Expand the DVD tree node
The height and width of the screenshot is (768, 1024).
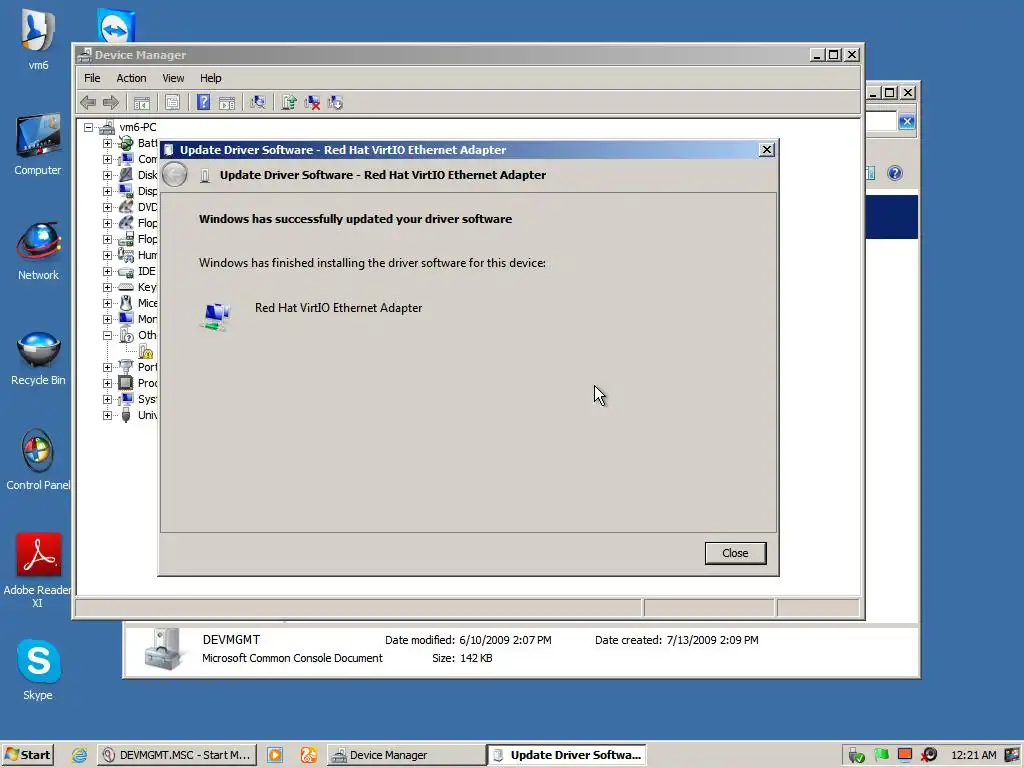[x=107, y=207]
